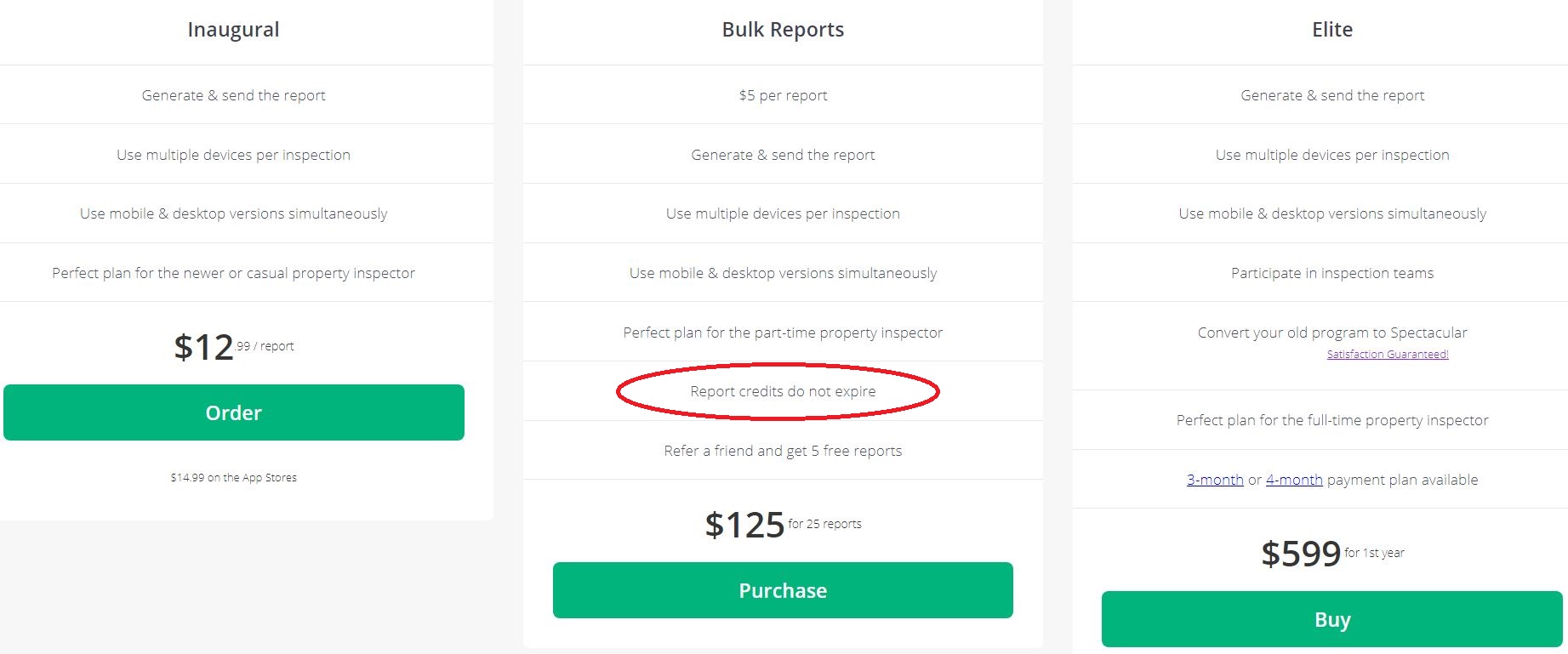Click the Elite plan heading
This screenshot has width=1568, height=654.
tap(1331, 30)
